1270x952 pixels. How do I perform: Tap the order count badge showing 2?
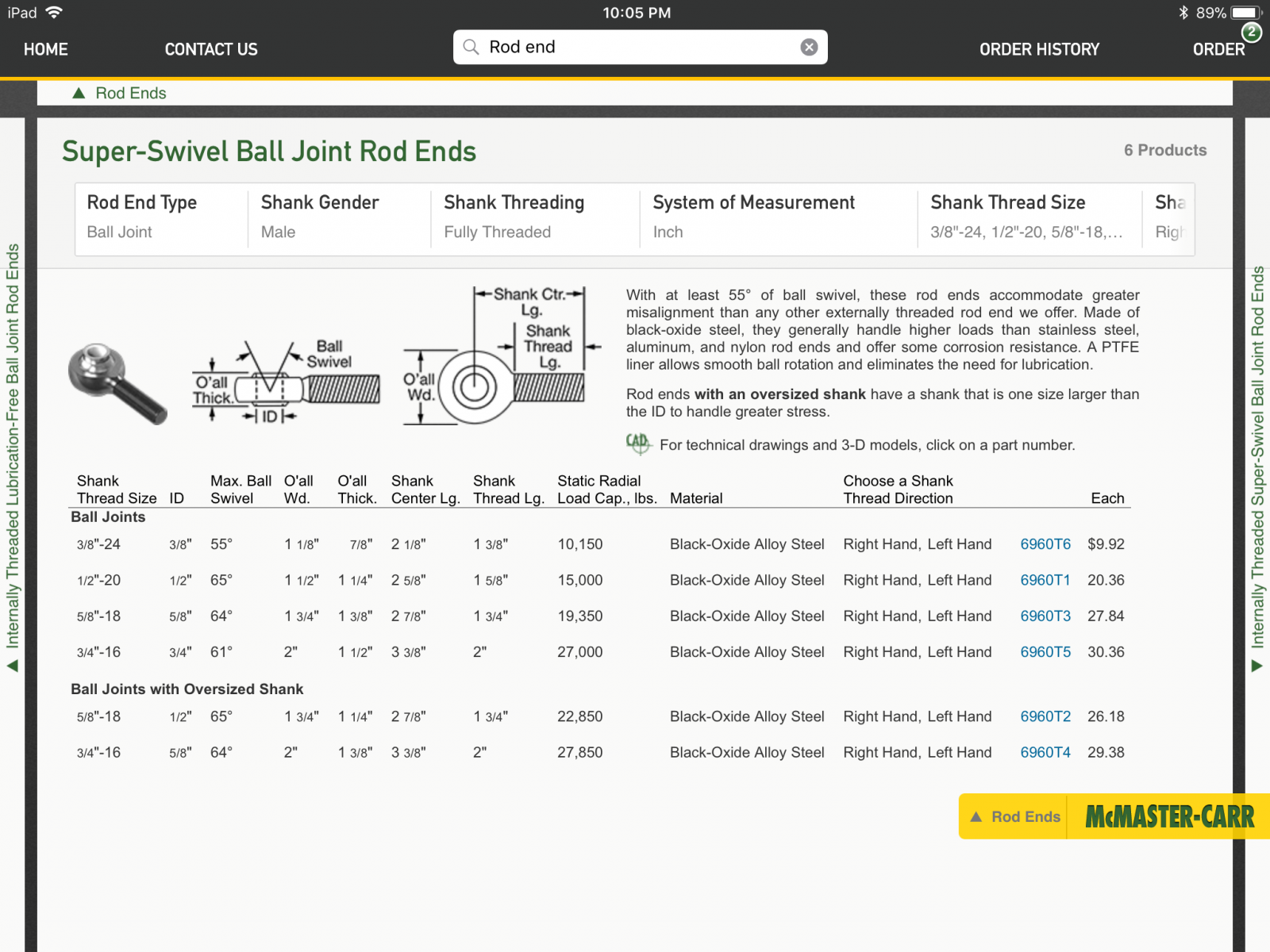(x=1252, y=32)
